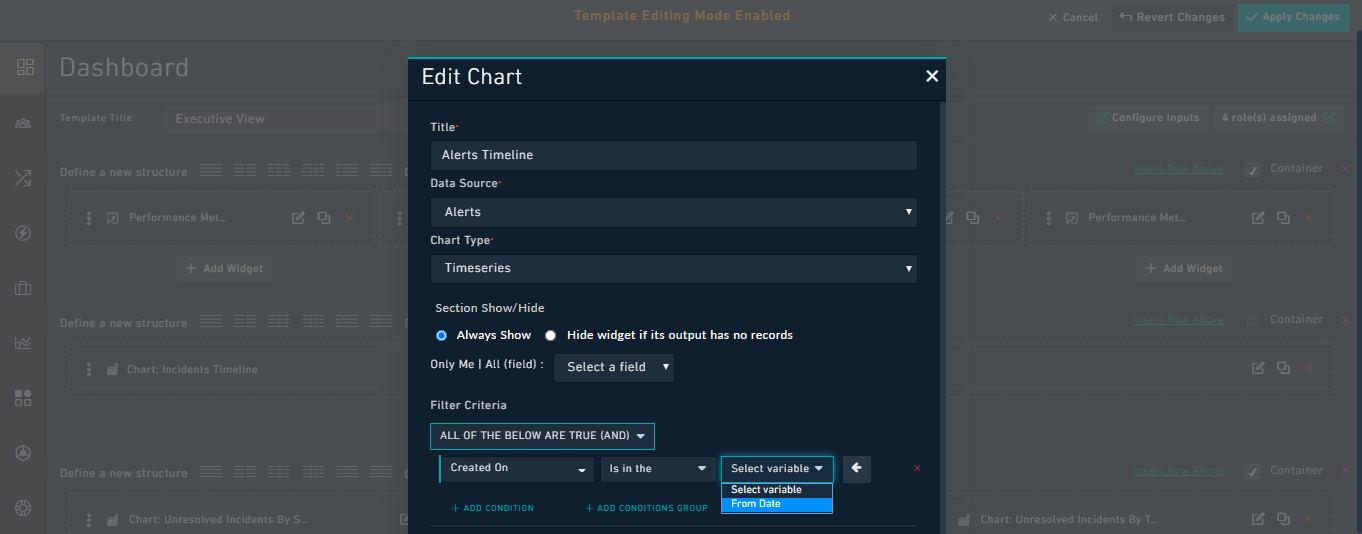
Task: Duplicate the Chart: Incidents Timeline widget
Action: pos(1283,368)
